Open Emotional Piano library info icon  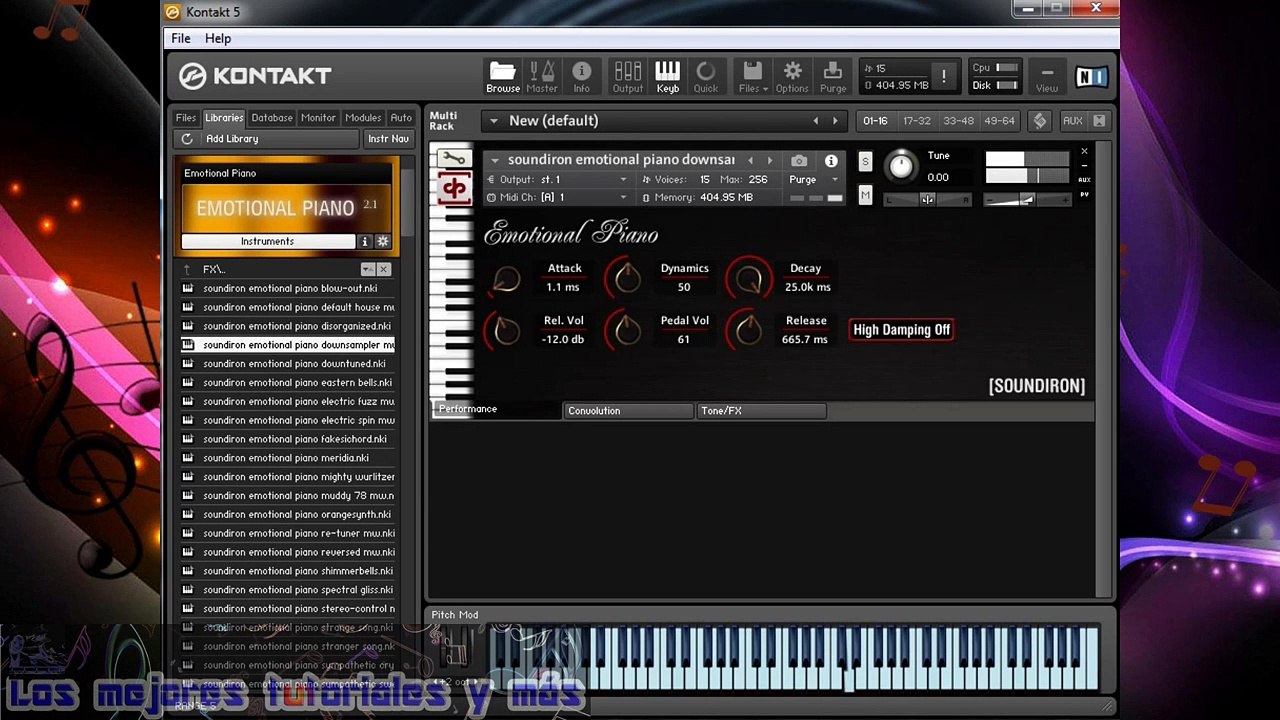point(365,241)
